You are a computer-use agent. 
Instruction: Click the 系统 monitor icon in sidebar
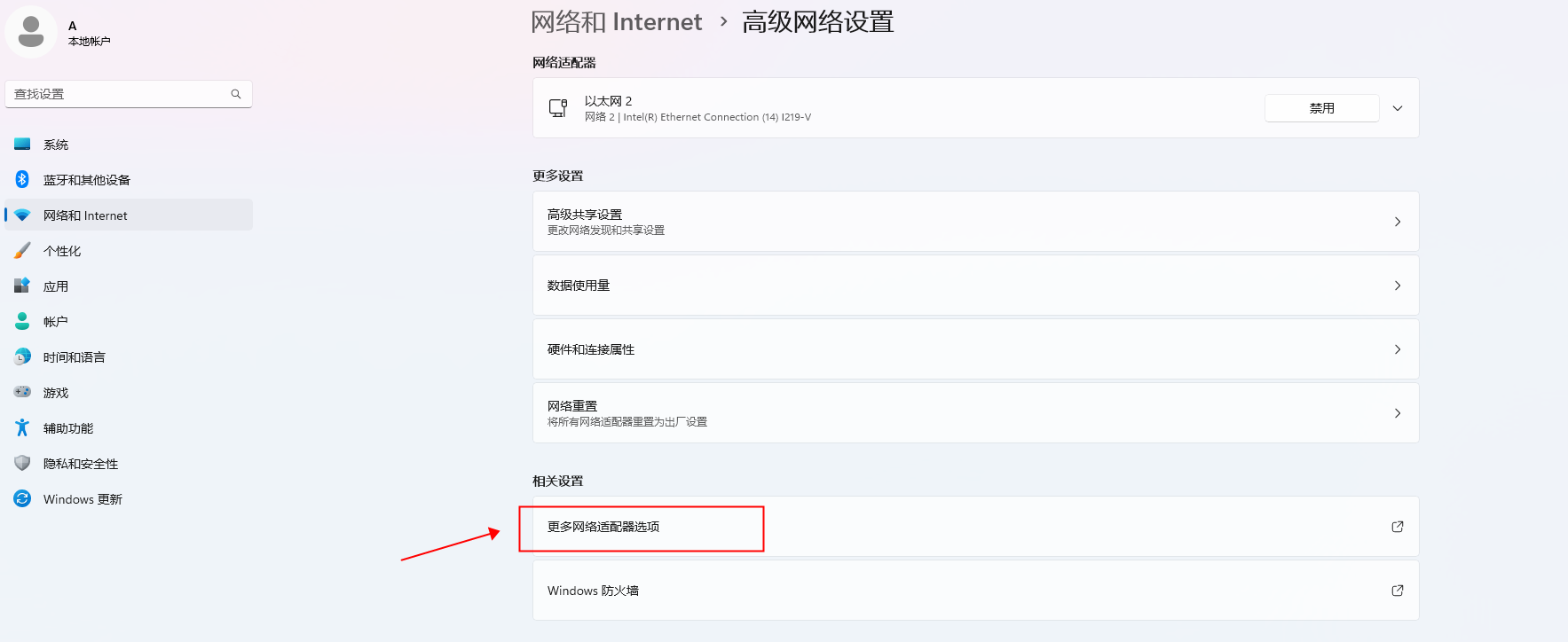22,144
